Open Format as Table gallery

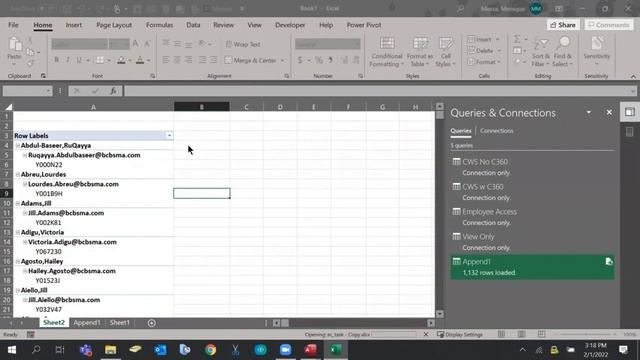point(420,52)
